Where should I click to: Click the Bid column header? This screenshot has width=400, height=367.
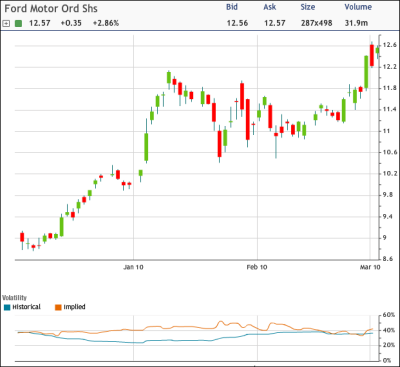tap(232, 7)
